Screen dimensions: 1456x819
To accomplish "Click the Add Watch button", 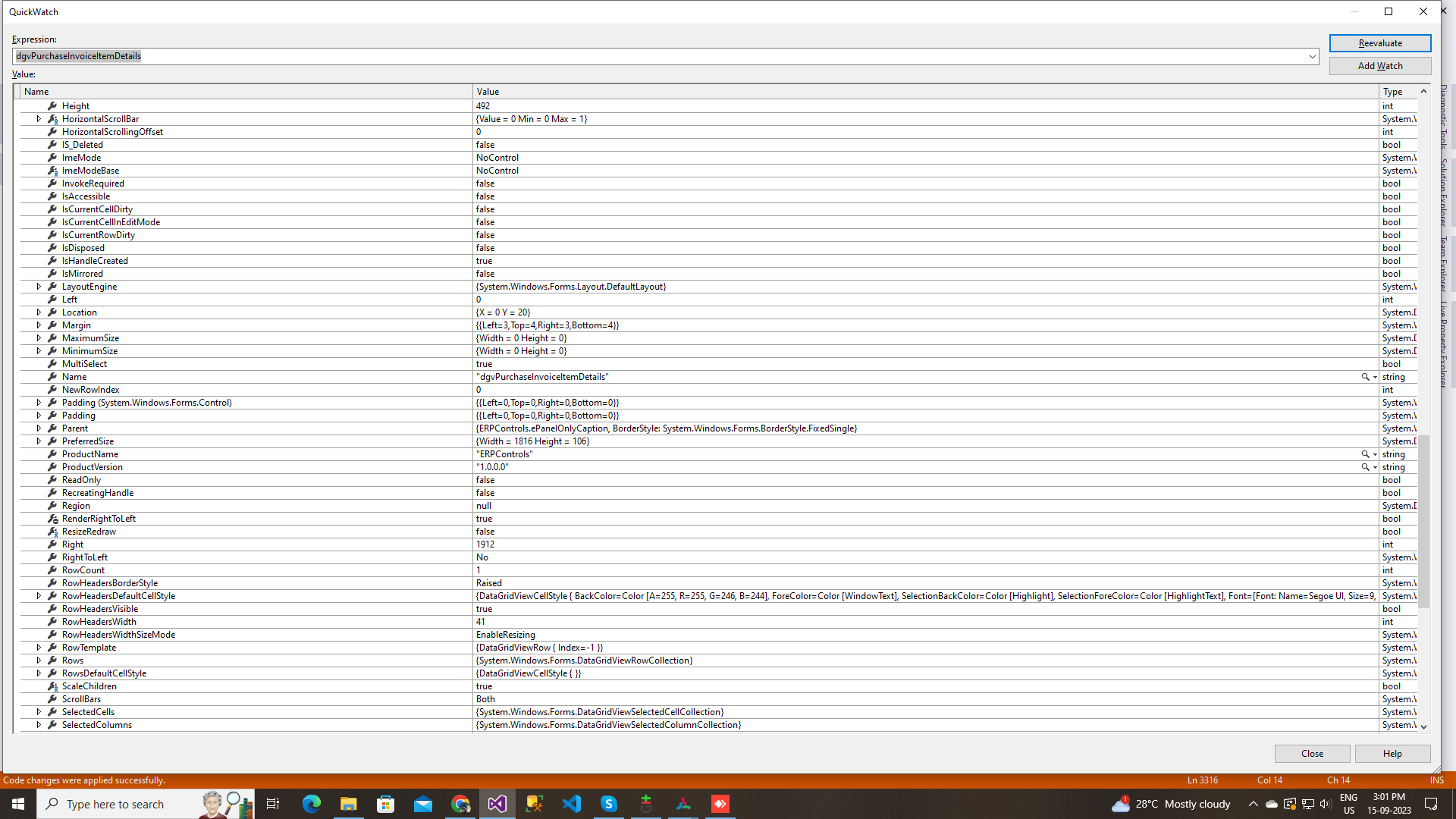I will pyautogui.click(x=1379, y=66).
